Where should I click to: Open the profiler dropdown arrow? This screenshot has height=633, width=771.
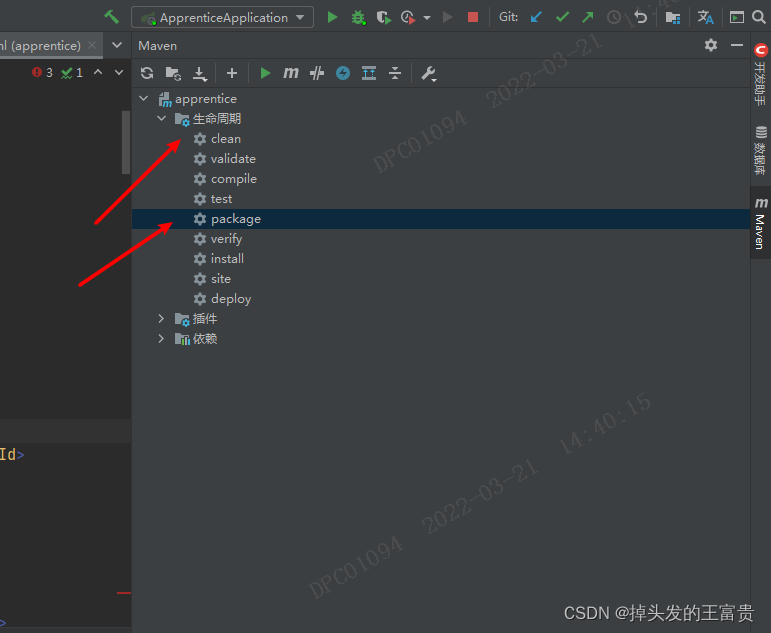tap(427, 18)
